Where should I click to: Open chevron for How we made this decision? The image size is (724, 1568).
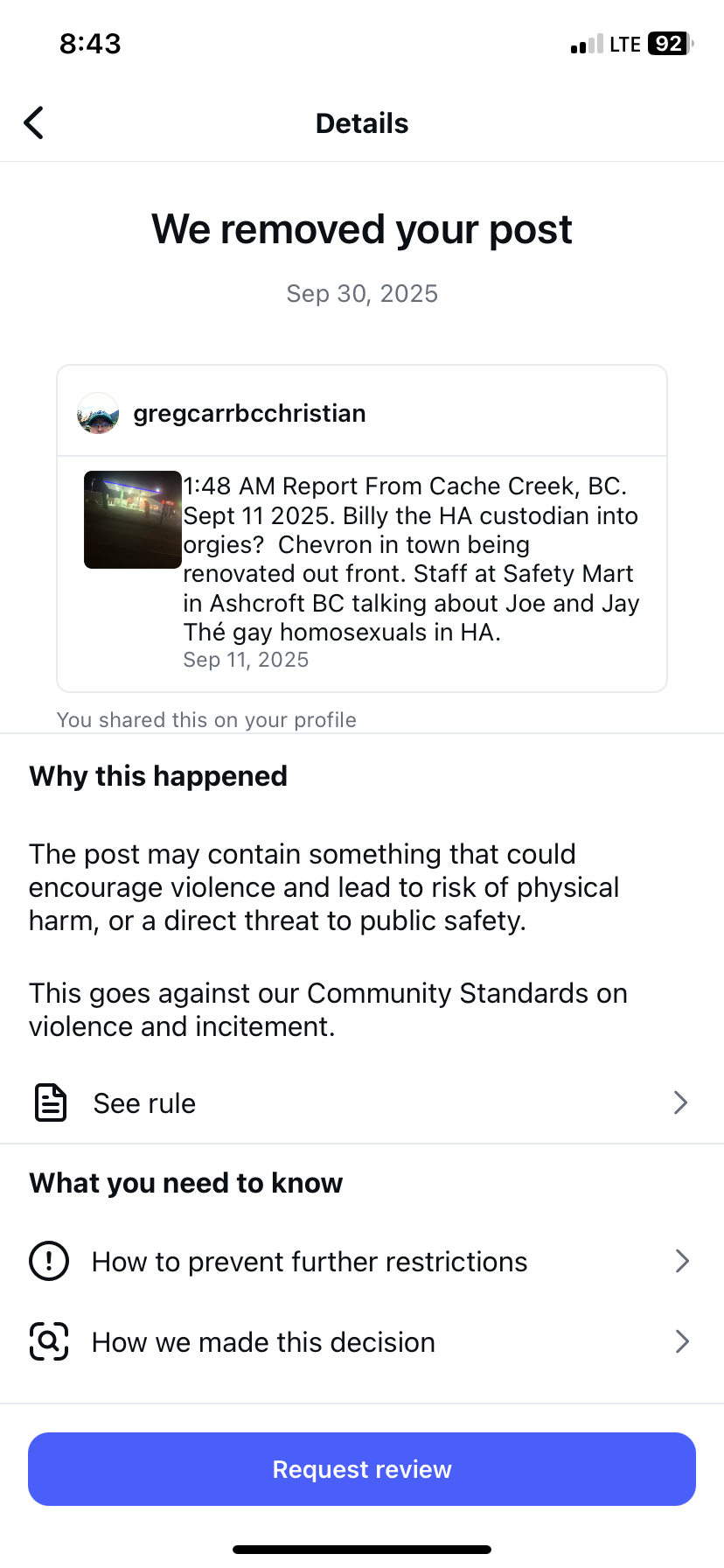coord(683,1341)
